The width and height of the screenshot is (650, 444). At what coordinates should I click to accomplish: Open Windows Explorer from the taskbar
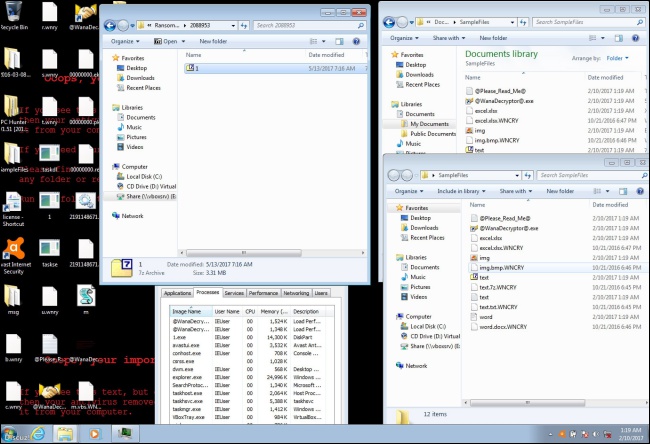65,434
